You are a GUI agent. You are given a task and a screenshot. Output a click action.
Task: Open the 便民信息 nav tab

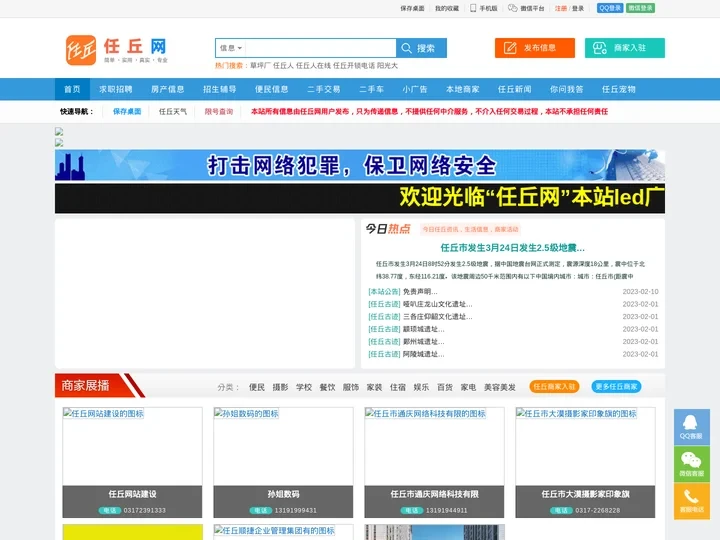[271, 89]
